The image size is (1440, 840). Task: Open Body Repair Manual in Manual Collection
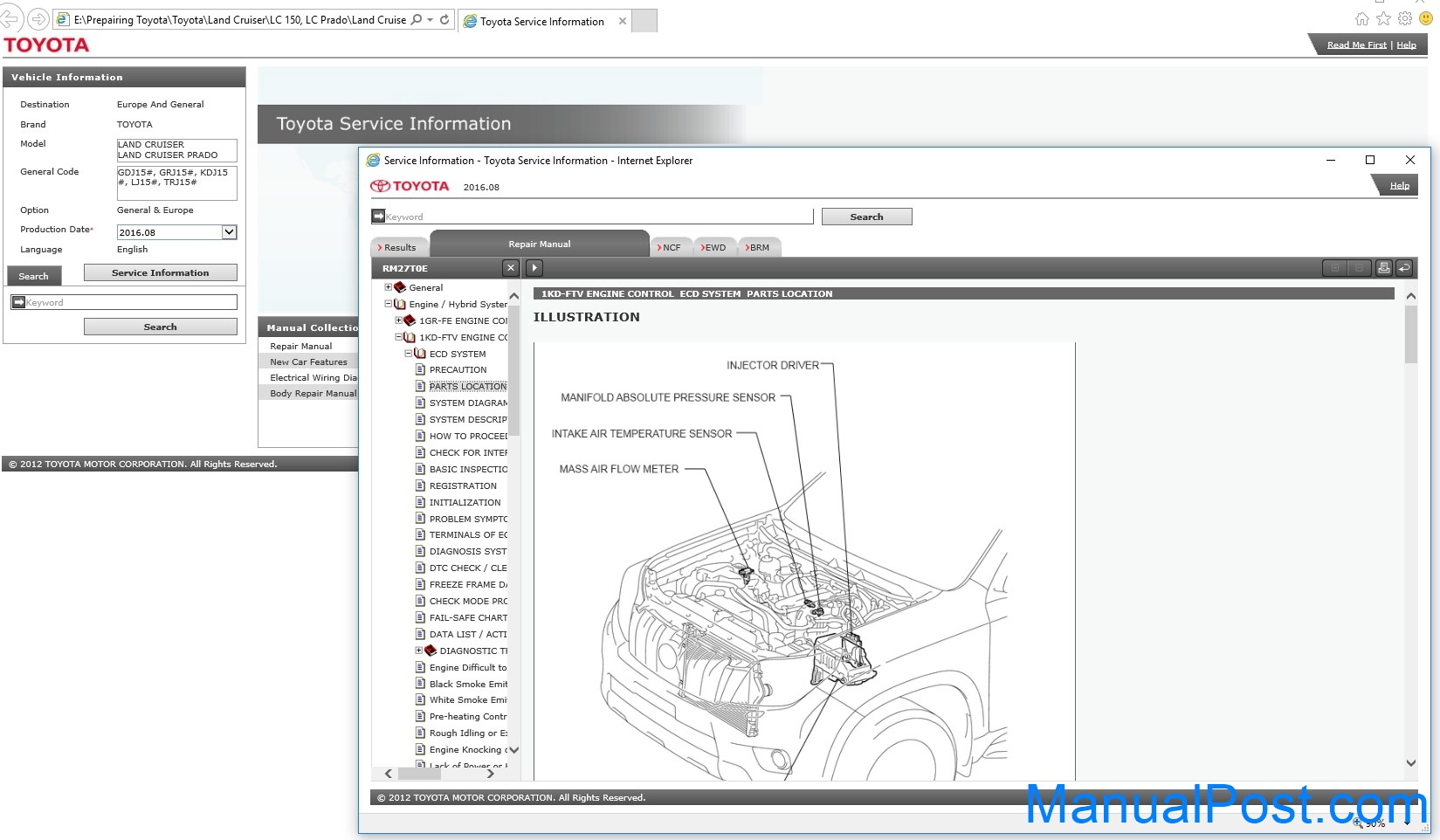(x=313, y=393)
